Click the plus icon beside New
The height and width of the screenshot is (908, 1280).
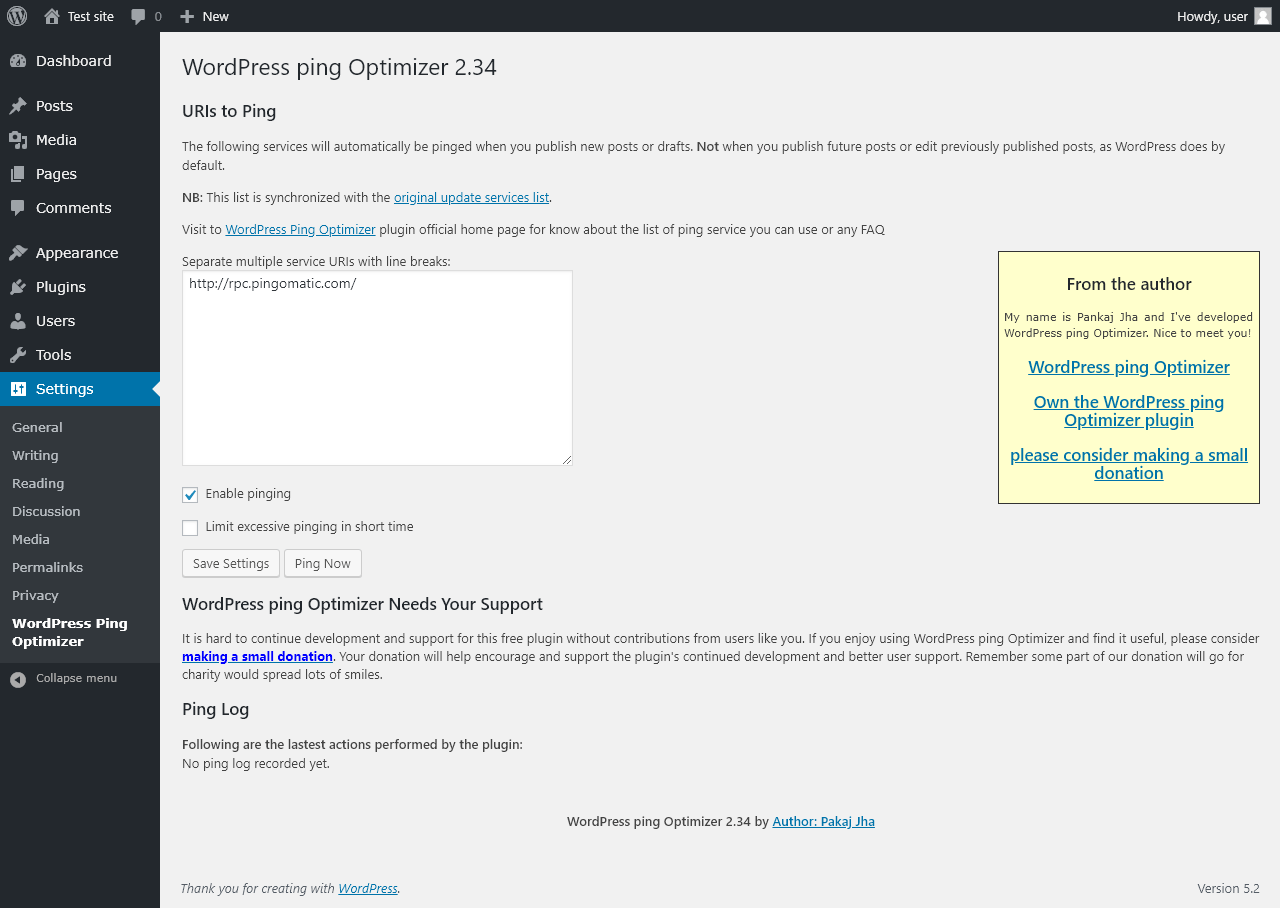[187, 16]
